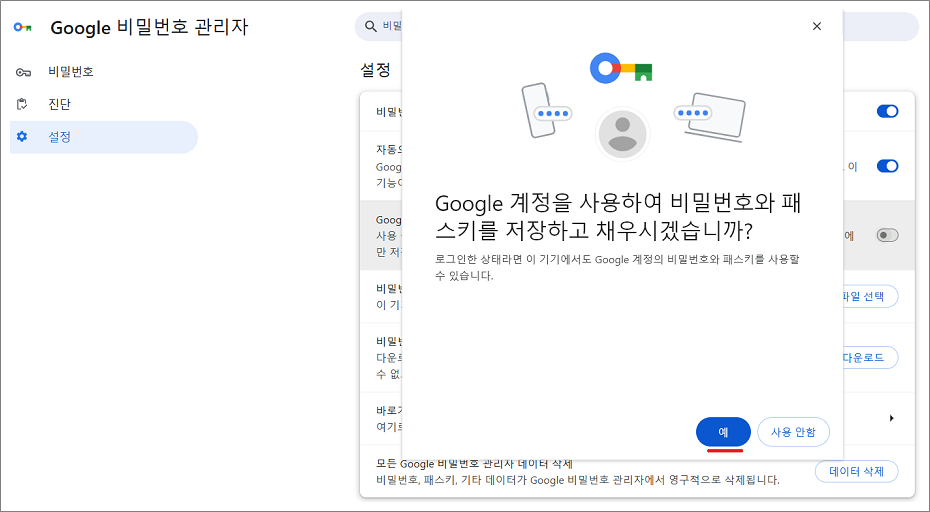The width and height of the screenshot is (930, 512).
Task: Click the Google Password Manager key logo
Action: coord(23,27)
